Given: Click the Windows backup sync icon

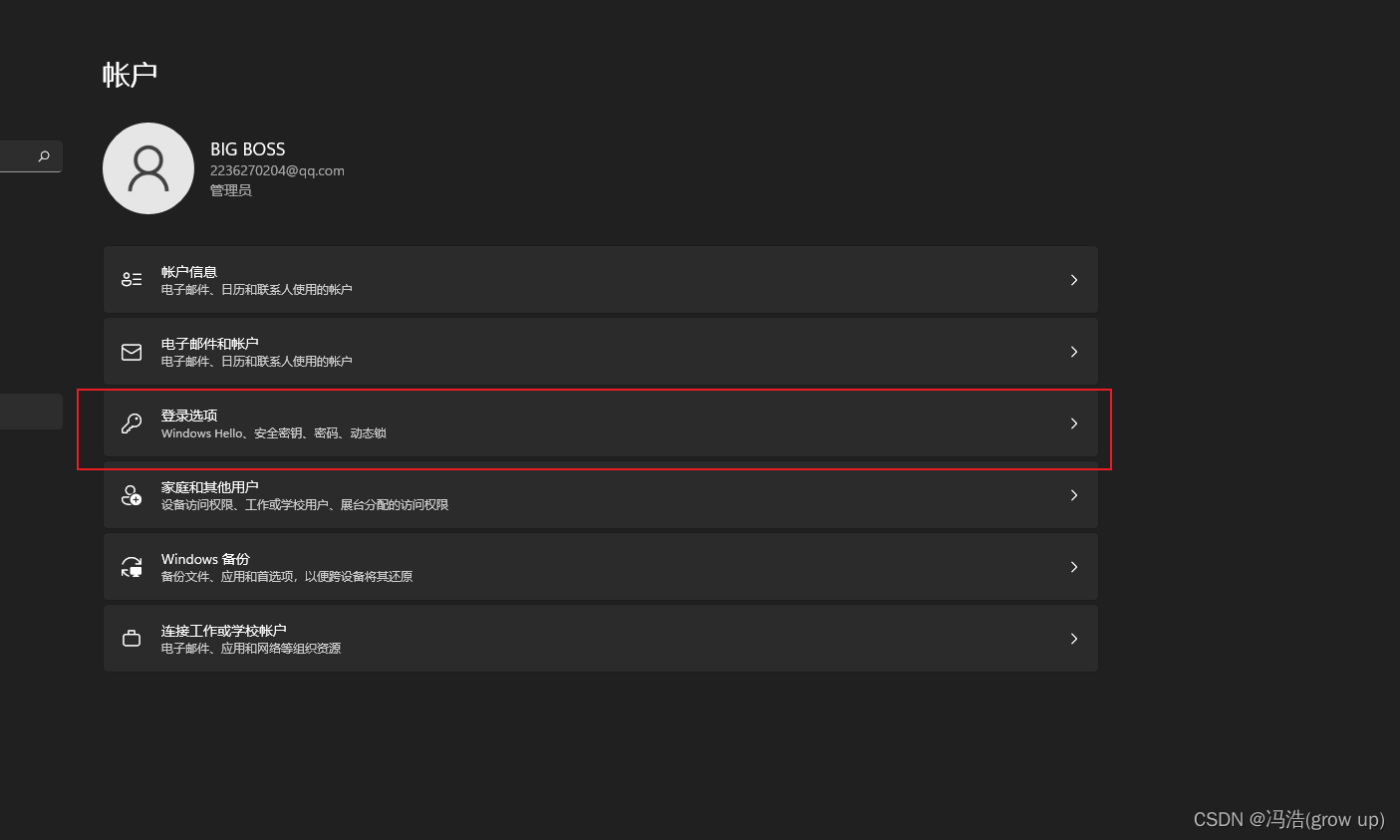Looking at the screenshot, I should (x=132, y=567).
